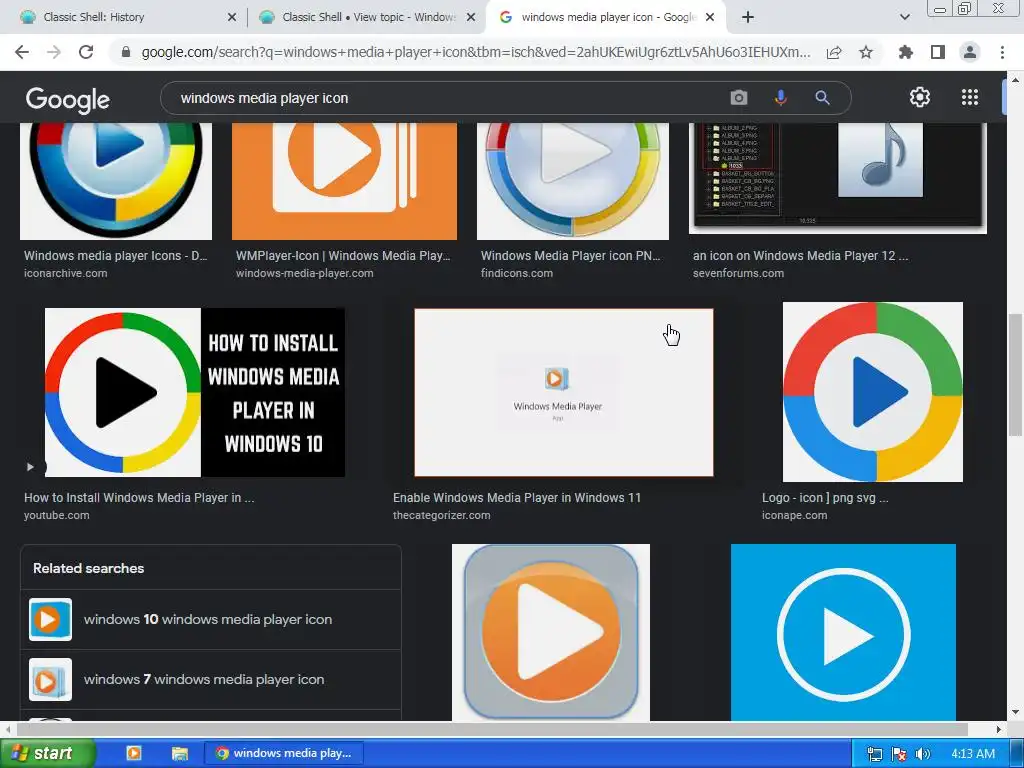Viewport: 1024px width, 768px height.
Task: Open the orange round play button thumbnail
Action: pyautogui.click(x=551, y=632)
